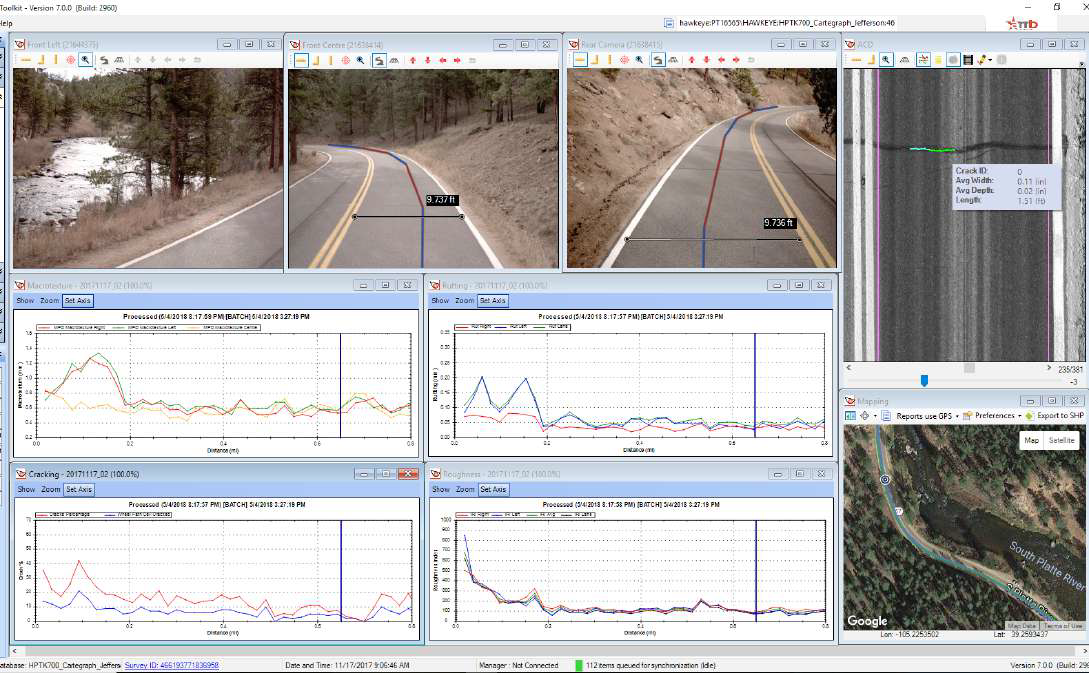The width and height of the screenshot is (1089, 673).
Task: Click Set Axis button in Macrotexture panel
Action: [x=77, y=300]
